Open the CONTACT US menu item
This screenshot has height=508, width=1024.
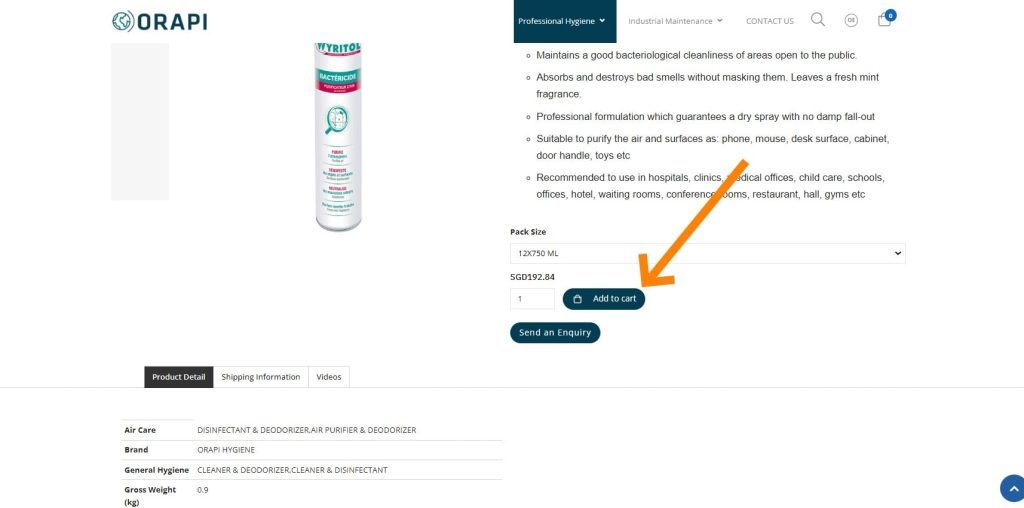point(770,21)
